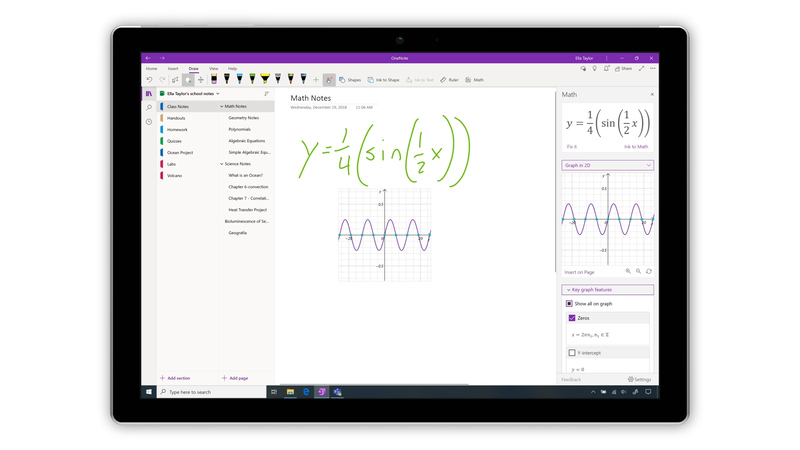Open the View ribbon tab

coord(213,69)
